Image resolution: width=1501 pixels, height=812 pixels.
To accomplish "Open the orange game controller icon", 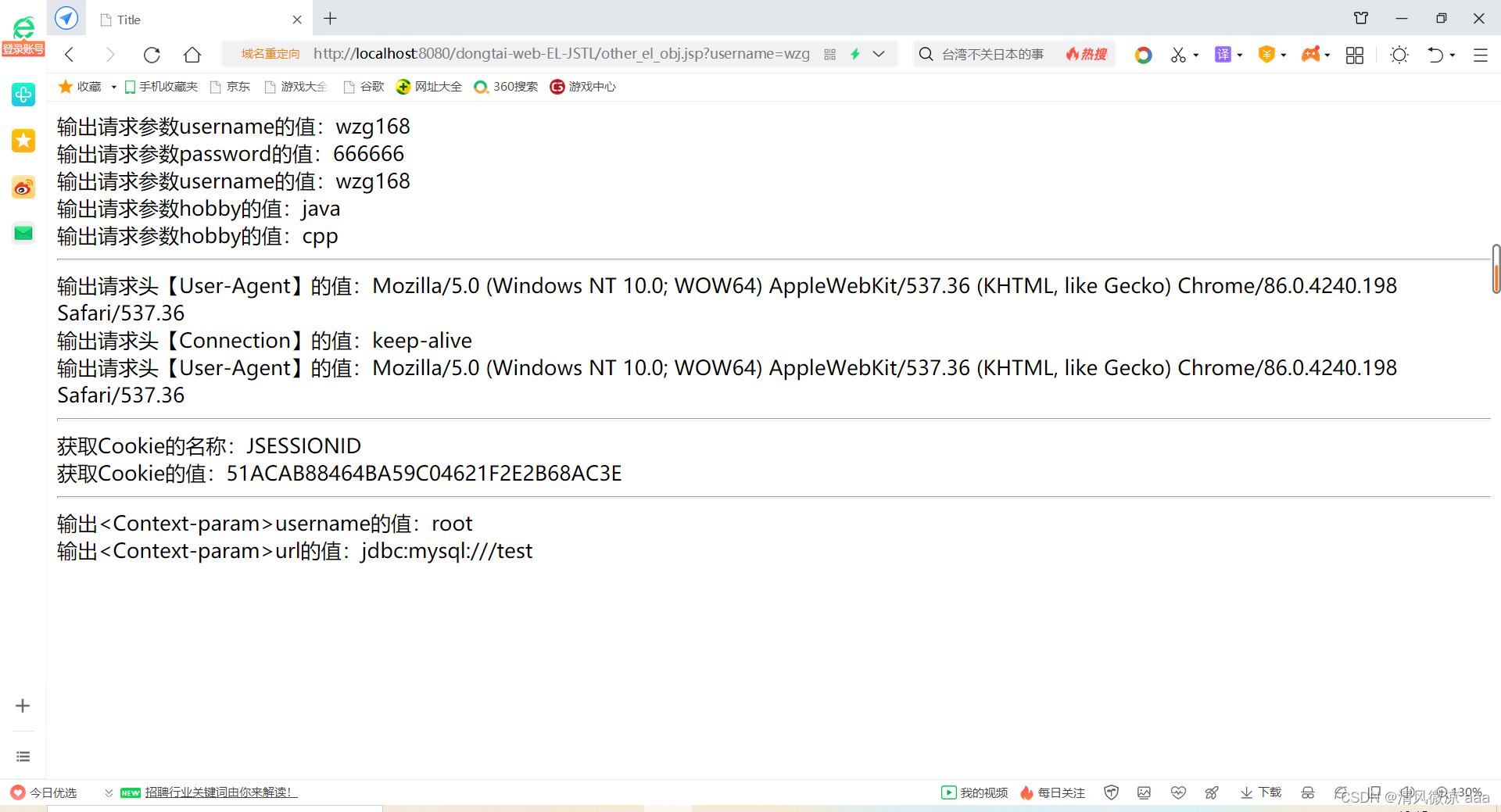I will 1311,54.
